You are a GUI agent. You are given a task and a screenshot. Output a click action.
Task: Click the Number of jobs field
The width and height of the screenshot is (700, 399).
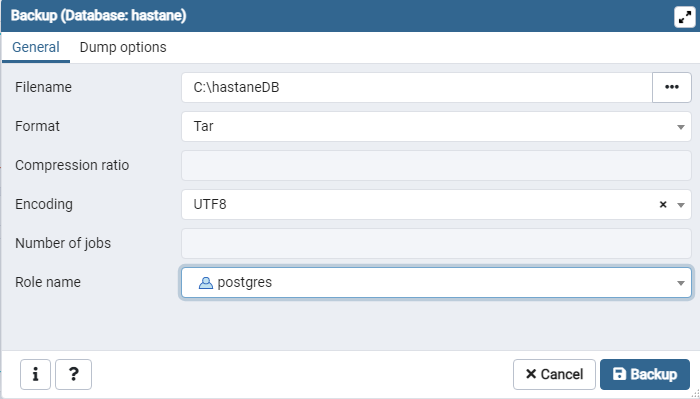click(436, 244)
